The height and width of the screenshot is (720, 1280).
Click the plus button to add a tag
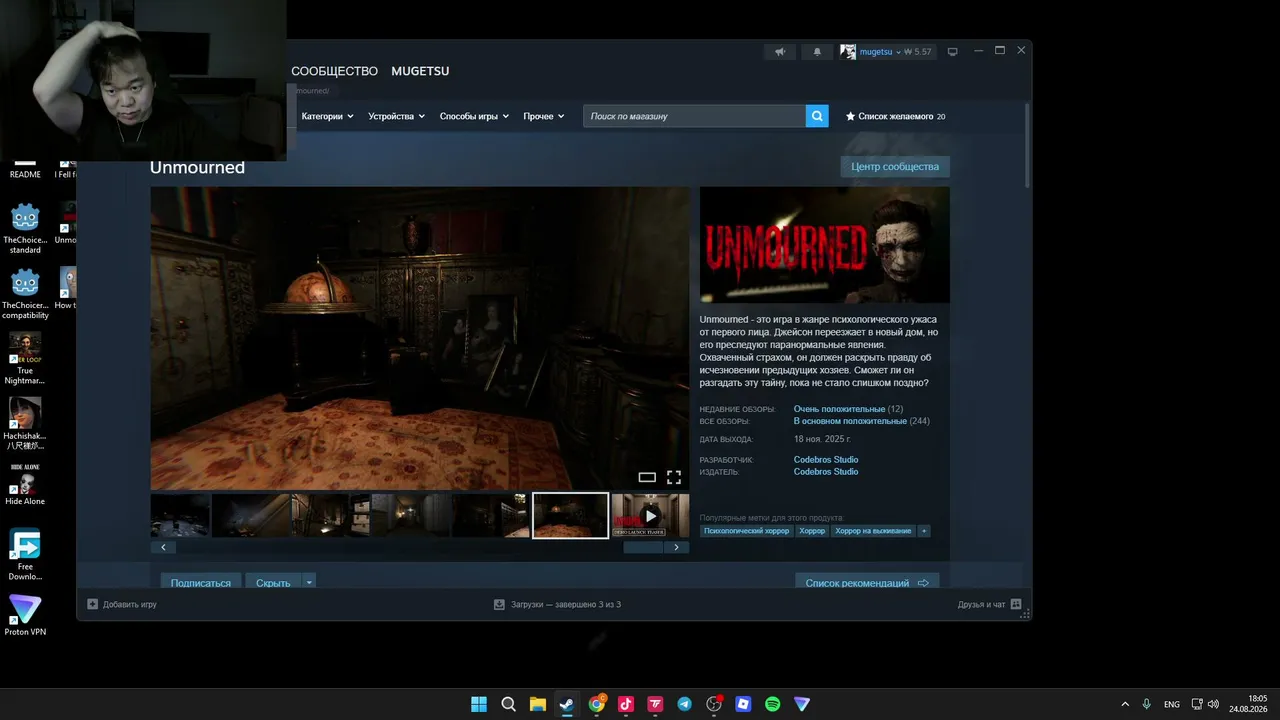point(924,531)
